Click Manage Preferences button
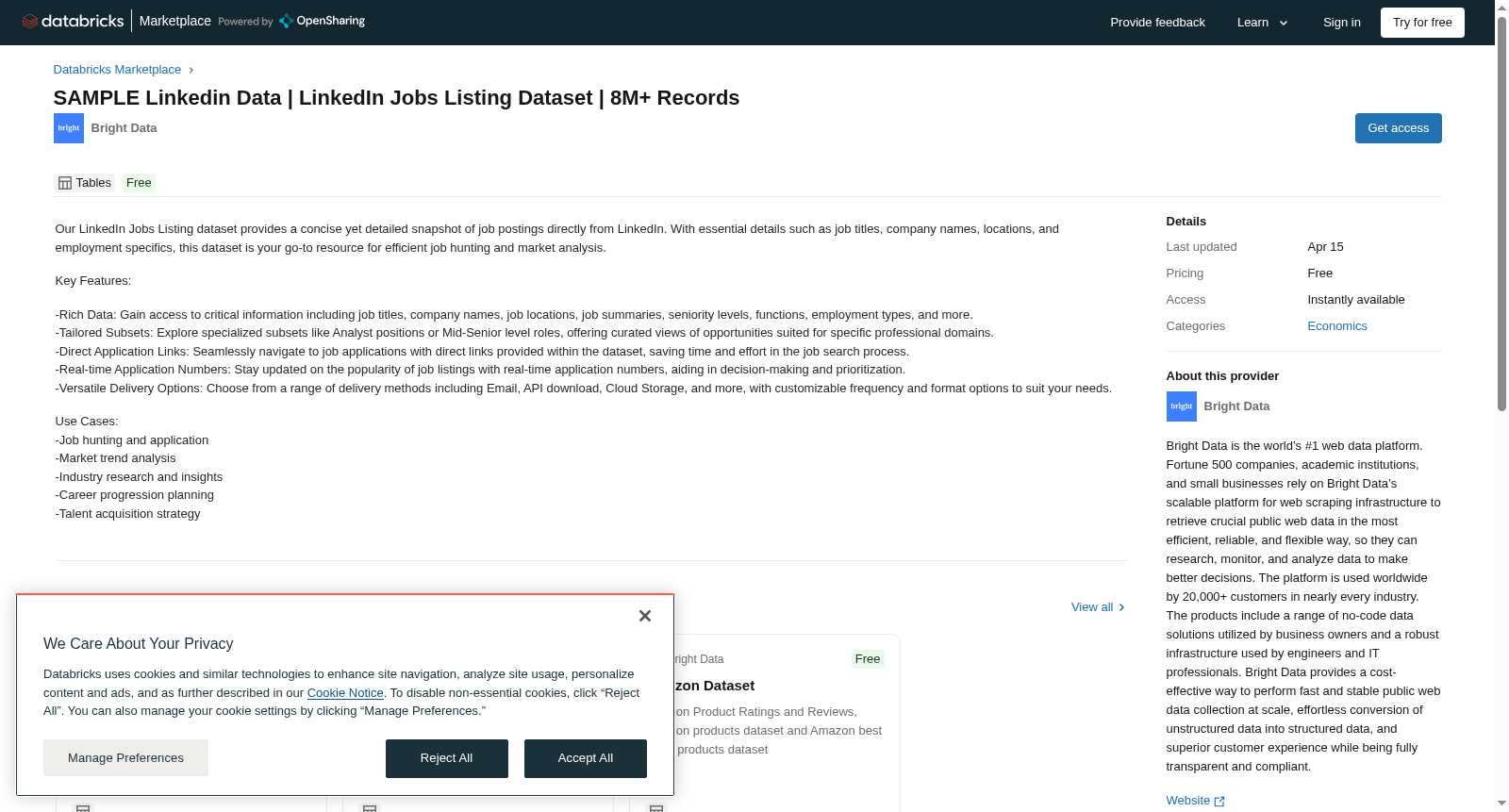The image size is (1509, 812). click(125, 758)
